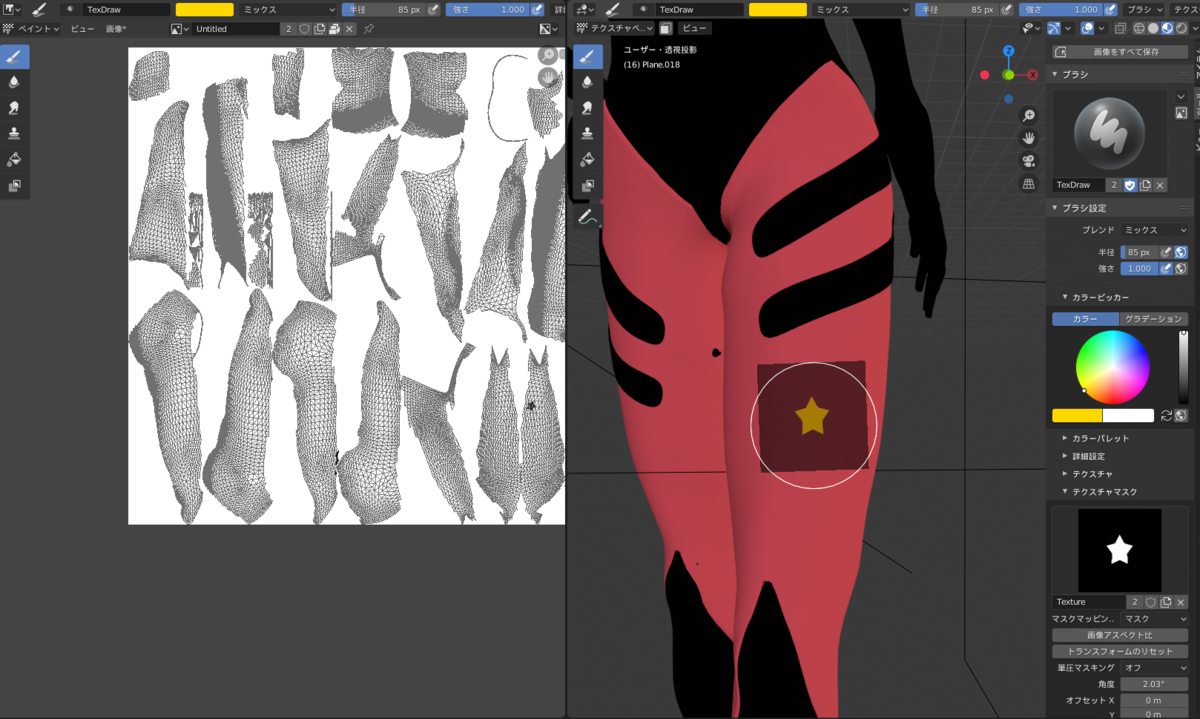This screenshot has width=1200, height=719.
Task: Click the snapping magnet icon in the viewport header
Action: [1053, 28]
